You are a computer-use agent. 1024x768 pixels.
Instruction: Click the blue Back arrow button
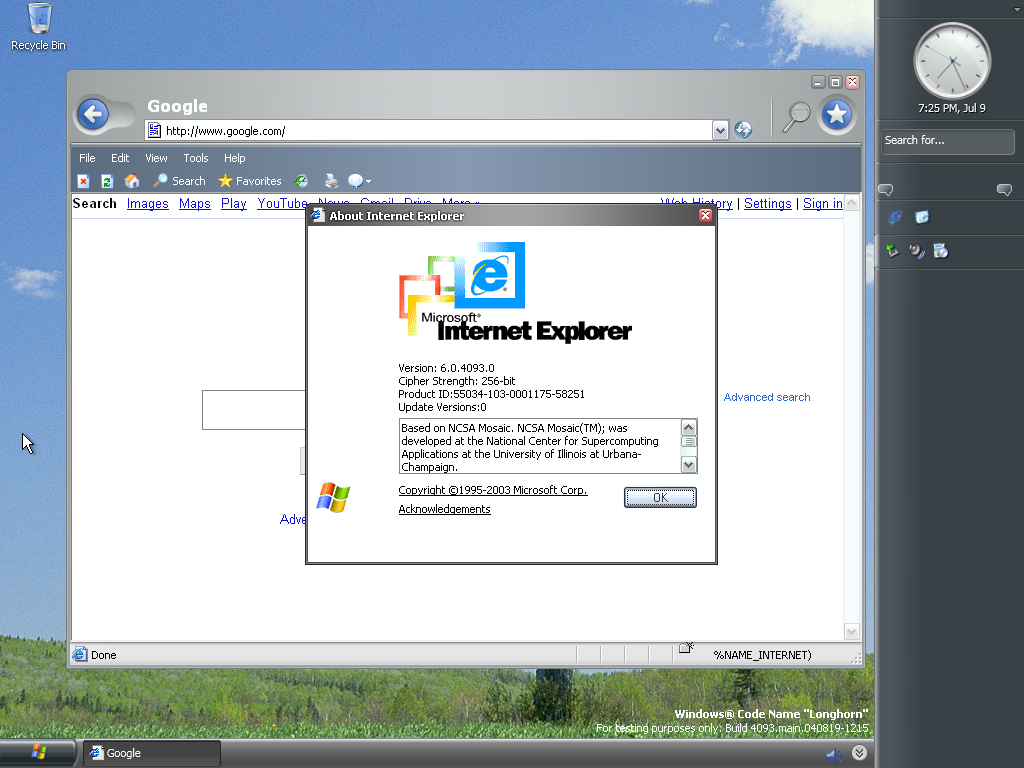93,115
